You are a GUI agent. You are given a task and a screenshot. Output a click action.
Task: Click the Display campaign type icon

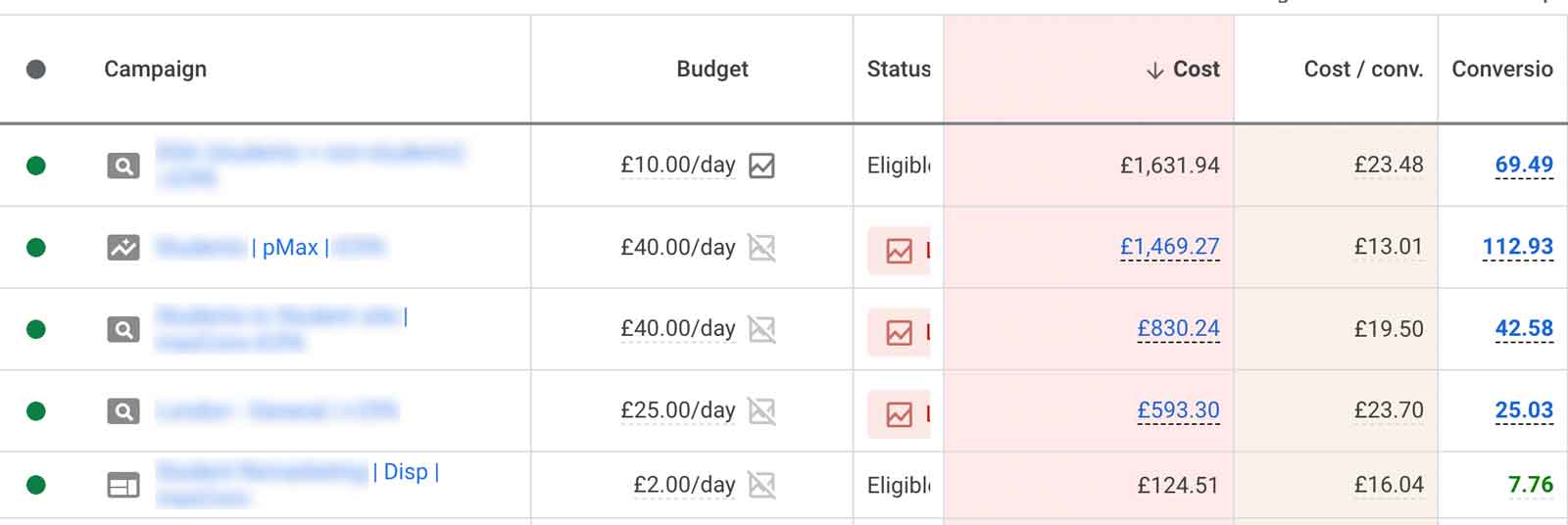(x=122, y=485)
